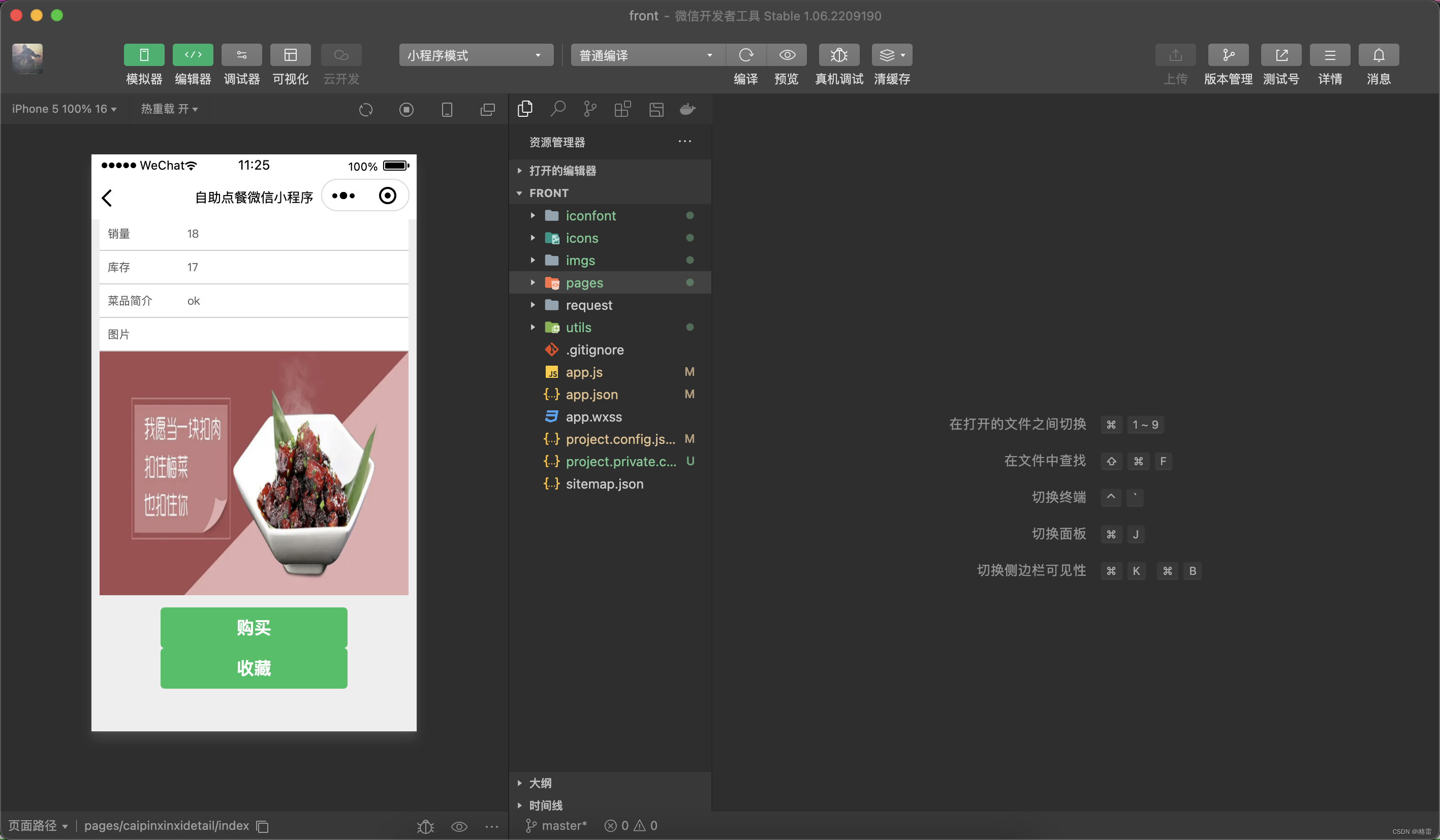Click the dish photo in the simulator
Viewport: 1440px width, 840px height.
(254, 473)
